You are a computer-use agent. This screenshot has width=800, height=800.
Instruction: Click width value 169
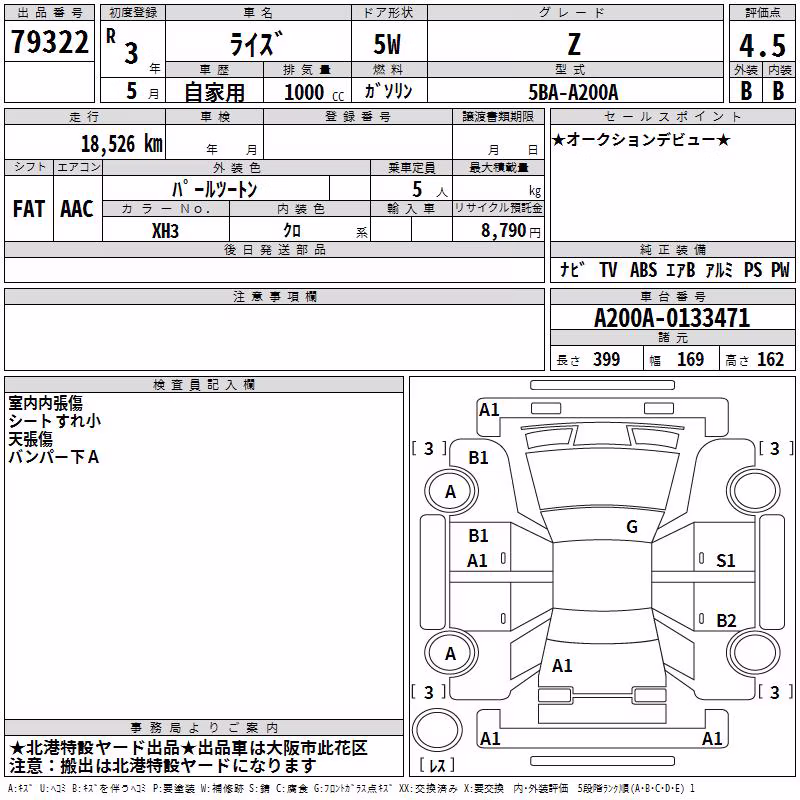point(690,359)
